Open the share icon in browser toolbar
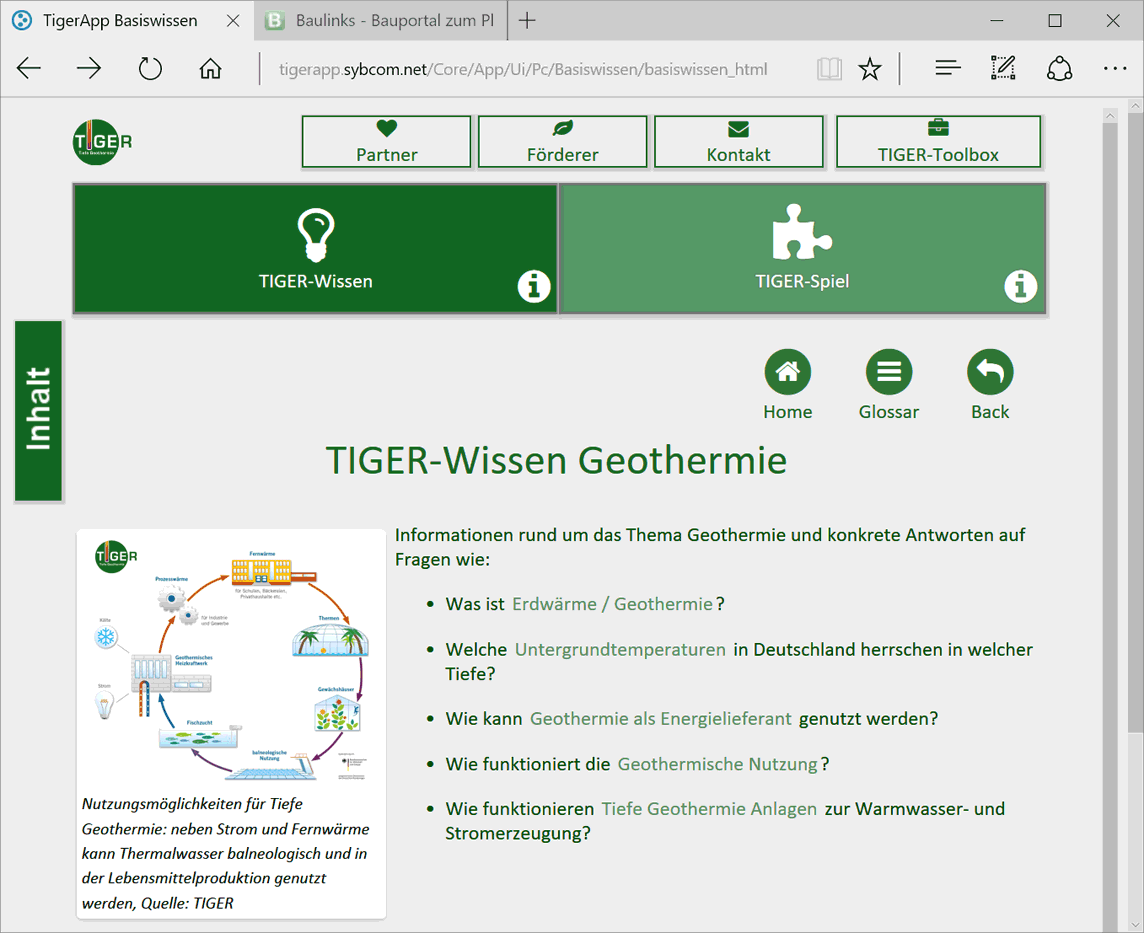The width and height of the screenshot is (1144, 933). coord(1059,69)
